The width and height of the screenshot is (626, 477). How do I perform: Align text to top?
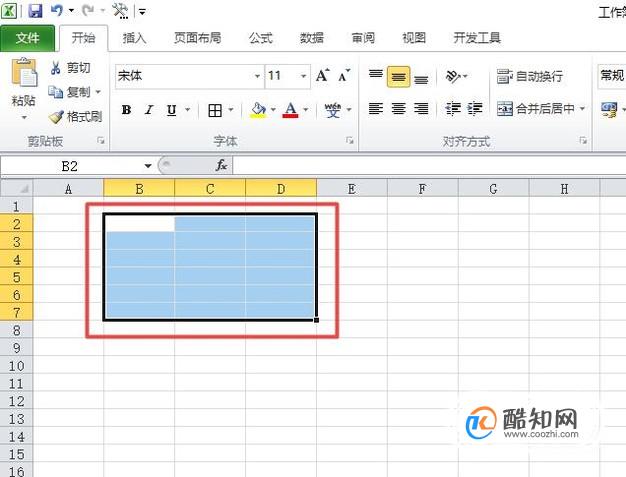pos(375,76)
